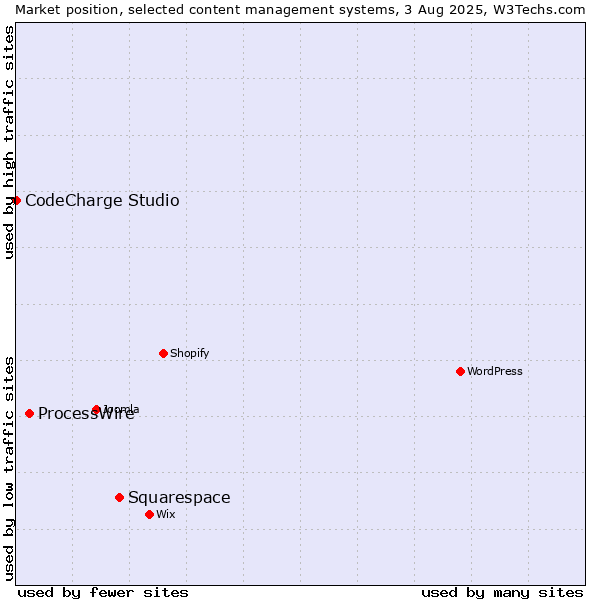Click the 'used by many sites' axis label
Screen dimensions: 600x600
502,593
